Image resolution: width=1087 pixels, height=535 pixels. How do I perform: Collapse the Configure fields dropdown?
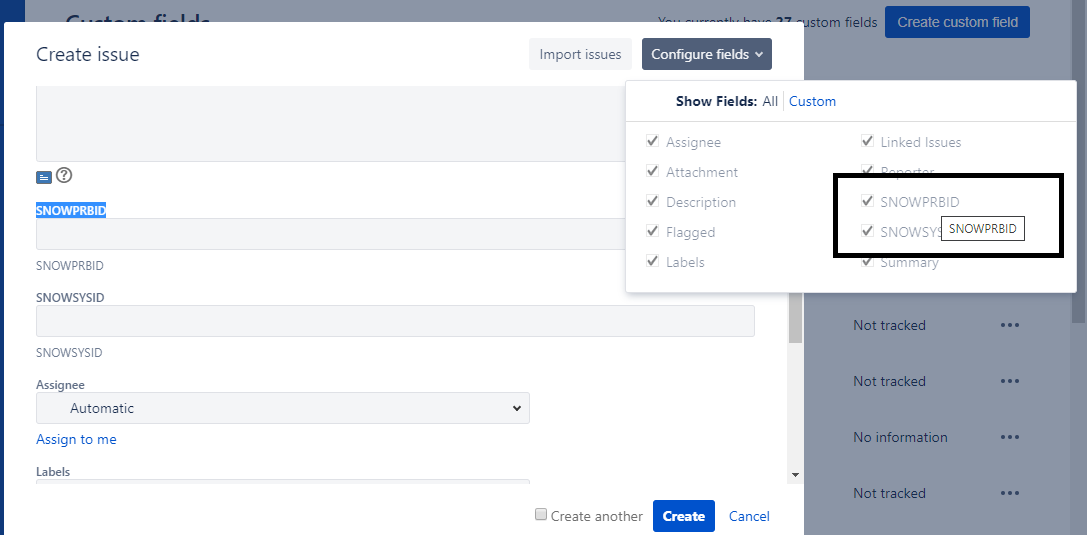pyautogui.click(x=707, y=54)
